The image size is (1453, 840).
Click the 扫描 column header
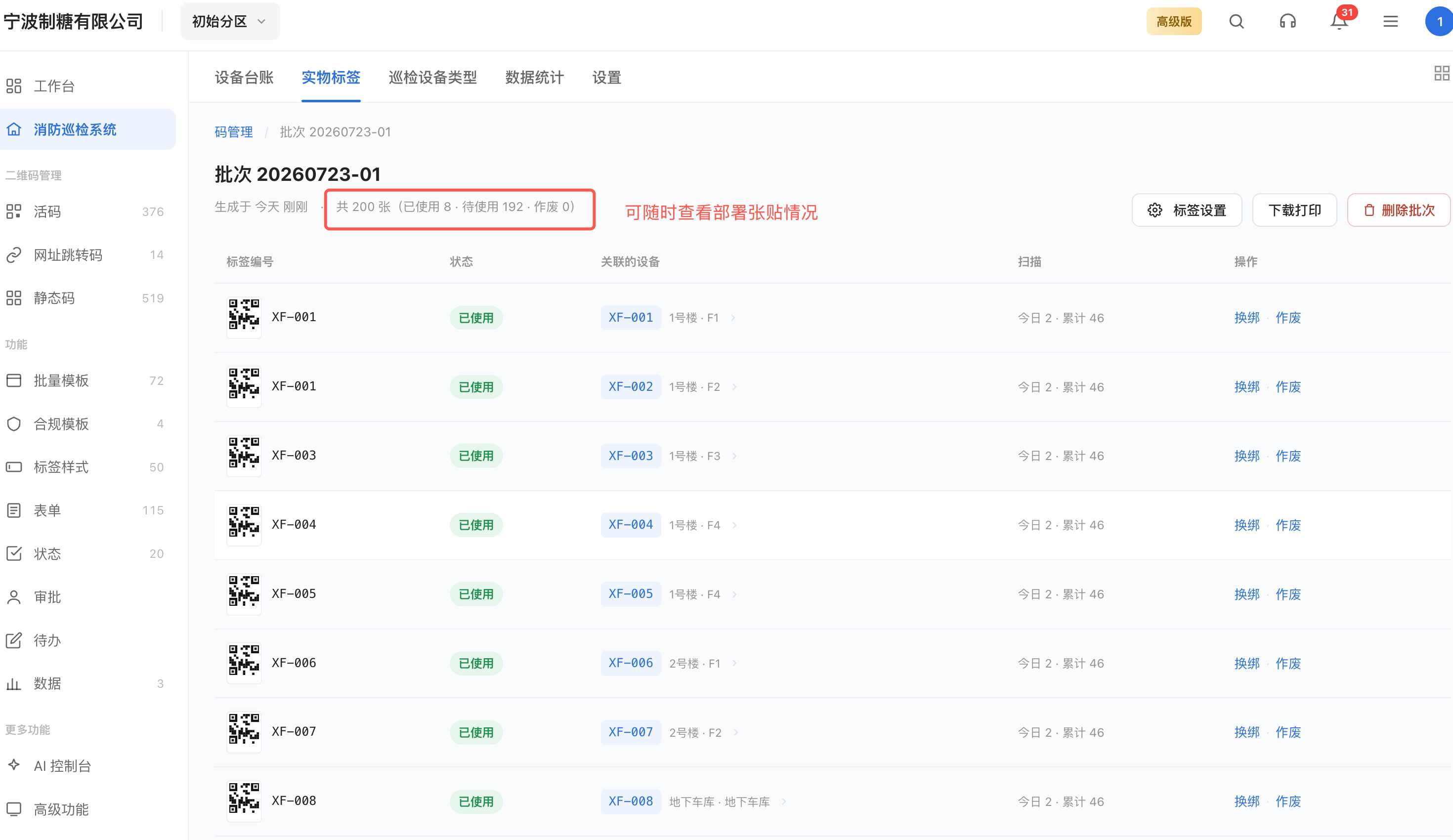point(1030,262)
